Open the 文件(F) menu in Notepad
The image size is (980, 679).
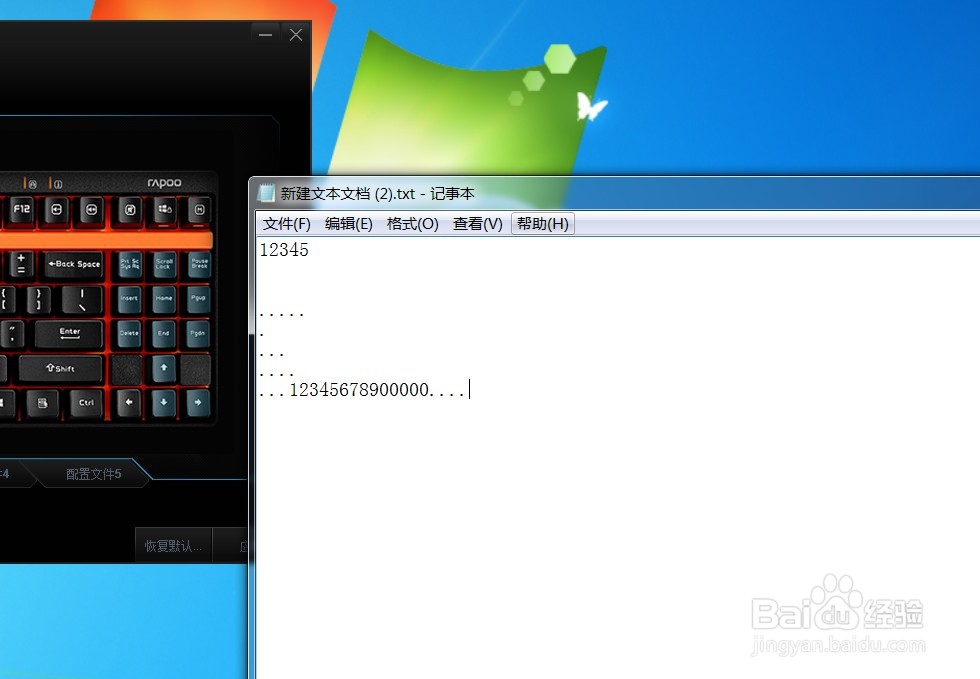point(286,224)
